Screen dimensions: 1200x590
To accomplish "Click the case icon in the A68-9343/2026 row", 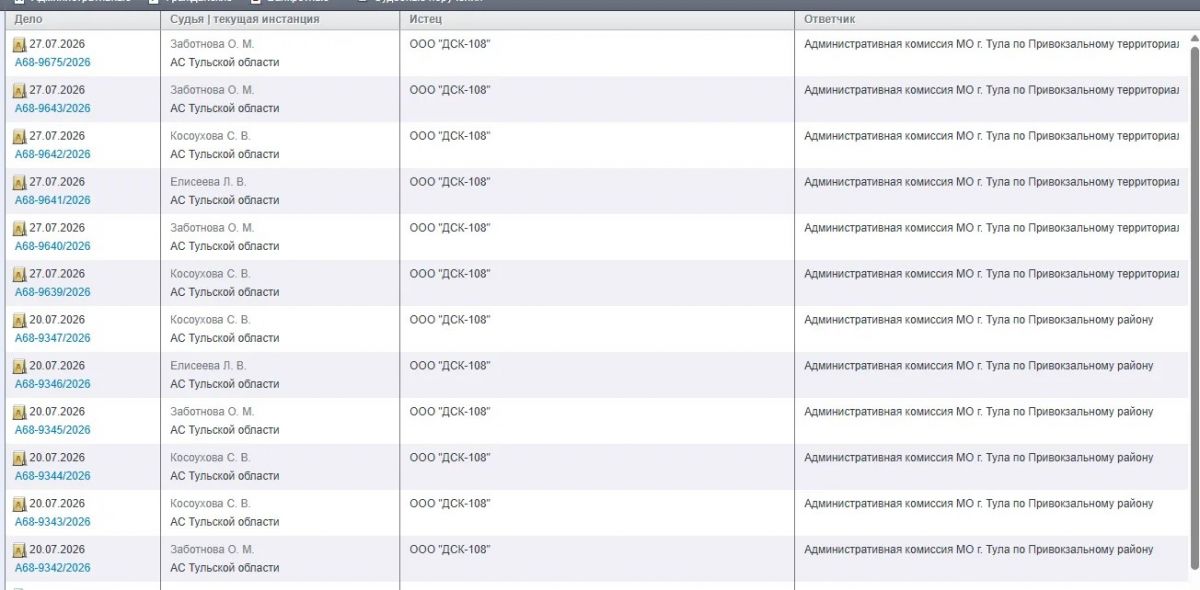I will pos(19,505).
